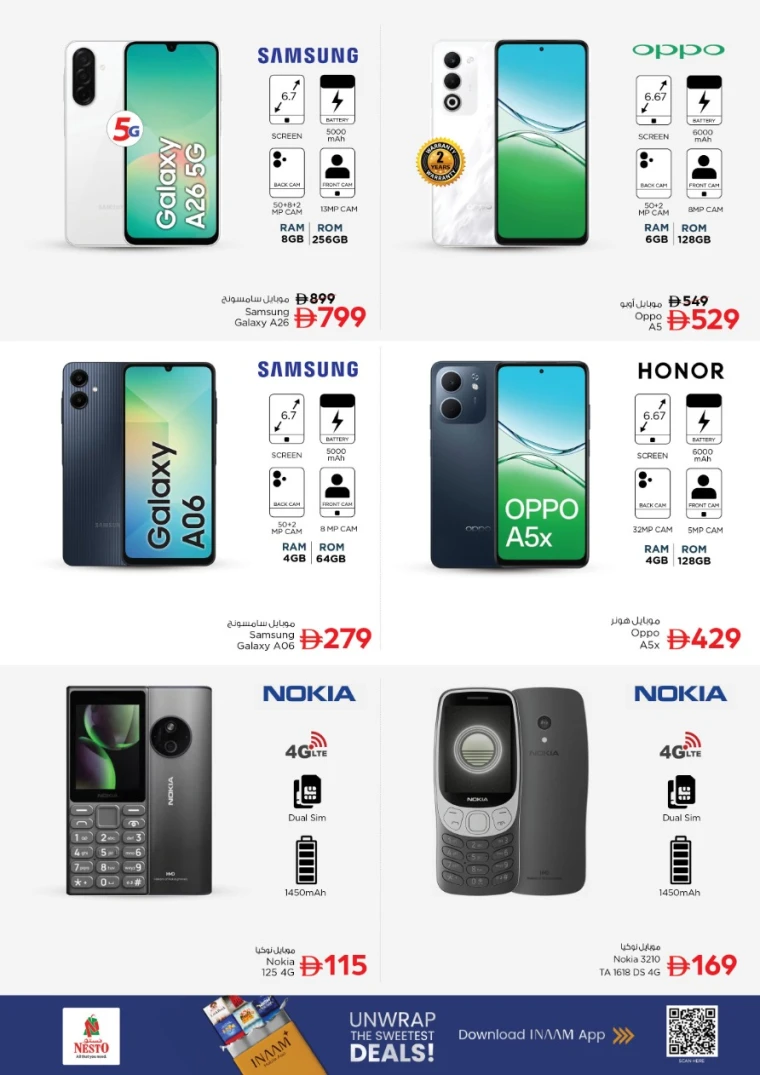Screen dimensions: 760x1075
Task: Click the 2 Years Warranty gold seal
Action: pos(441,162)
